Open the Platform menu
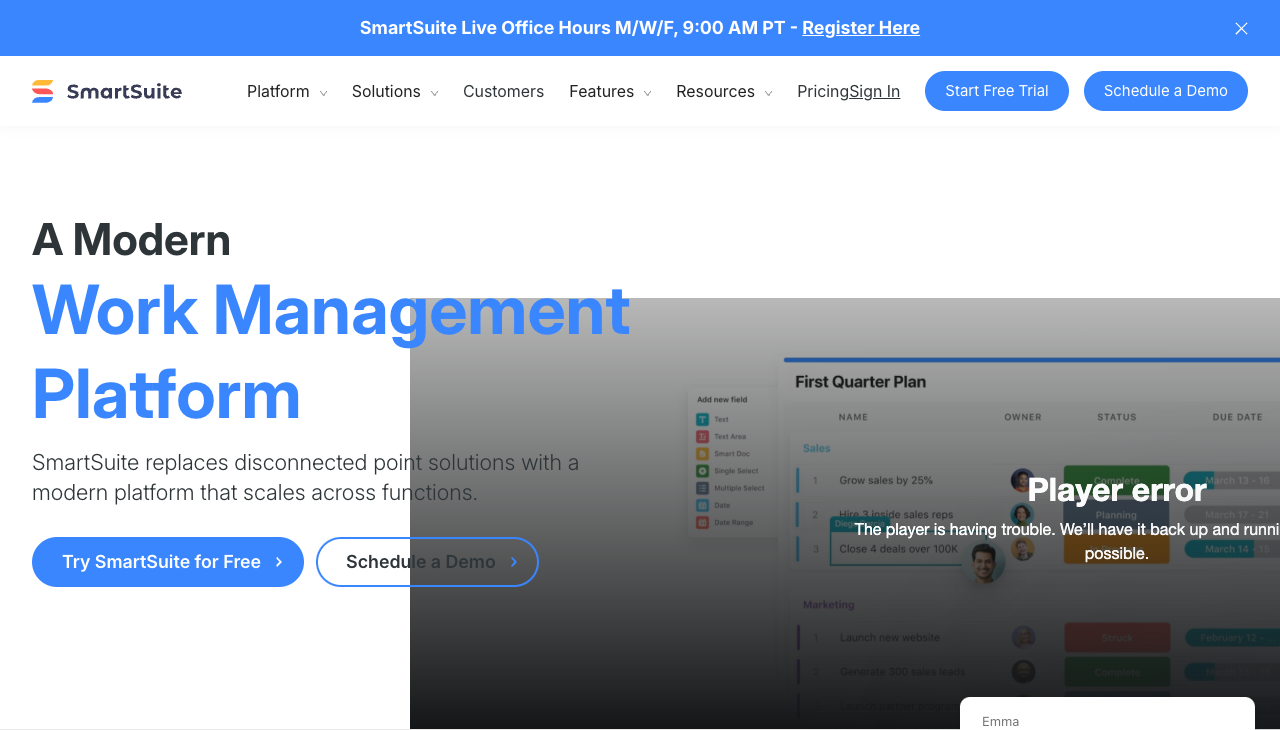Viewport: 1280px width, 730px height. [x=278, y=91]
